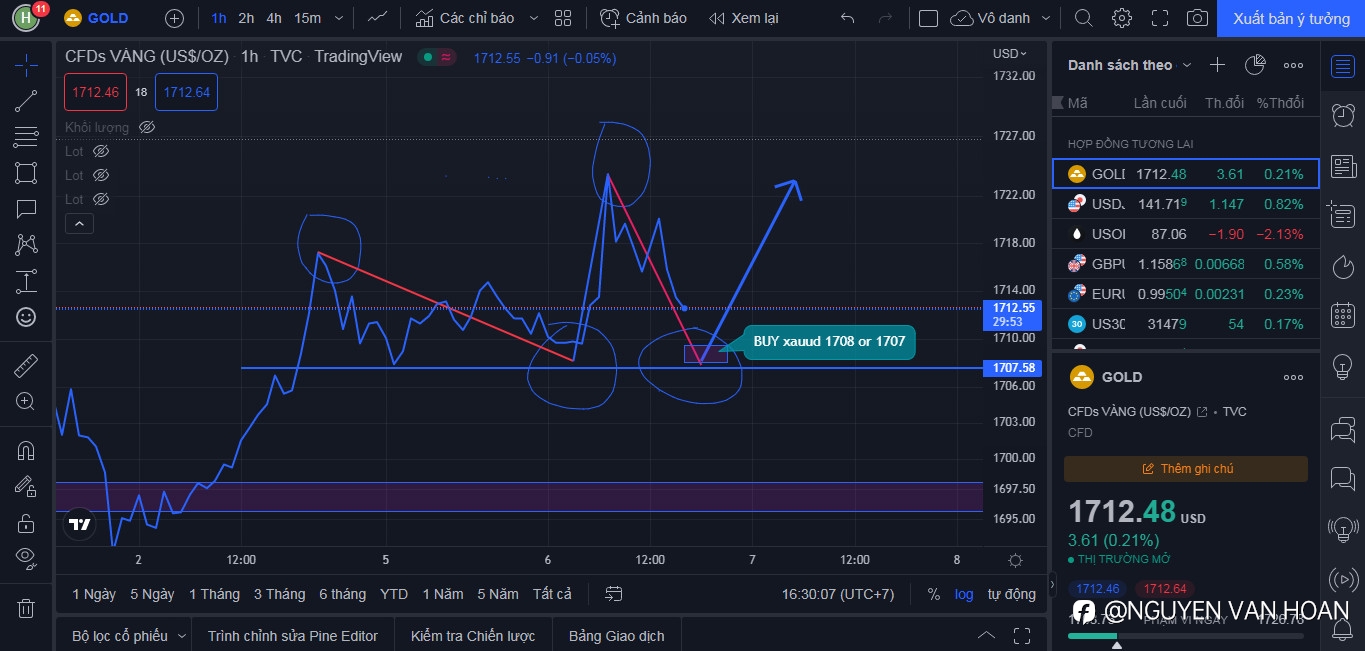Take a chart snapshot with camera icon
Viewport: 1365px width, 651px height.
(1197, 18)
